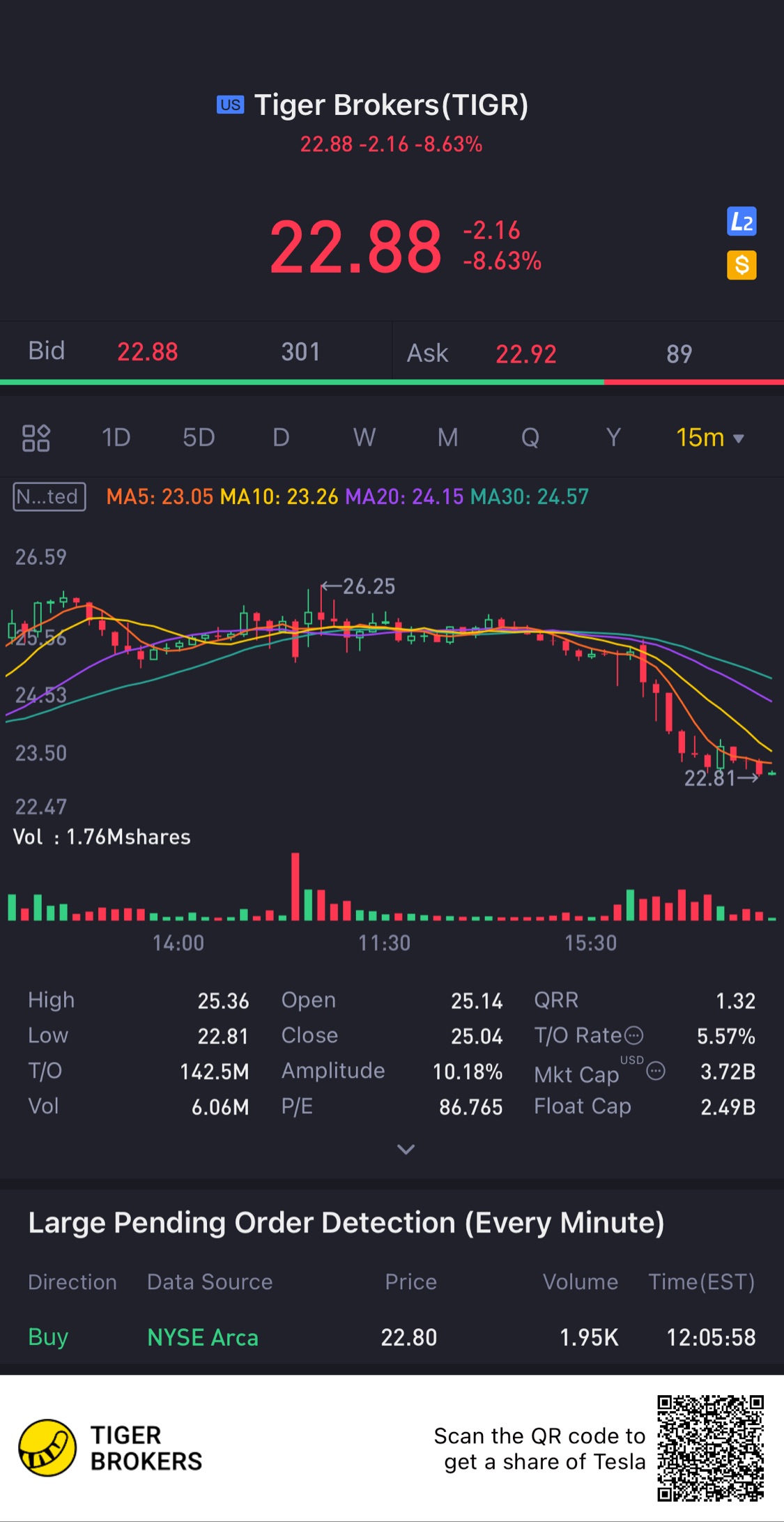
Task: Tap the P/E value 86.765
Action: pos(471,1107)
